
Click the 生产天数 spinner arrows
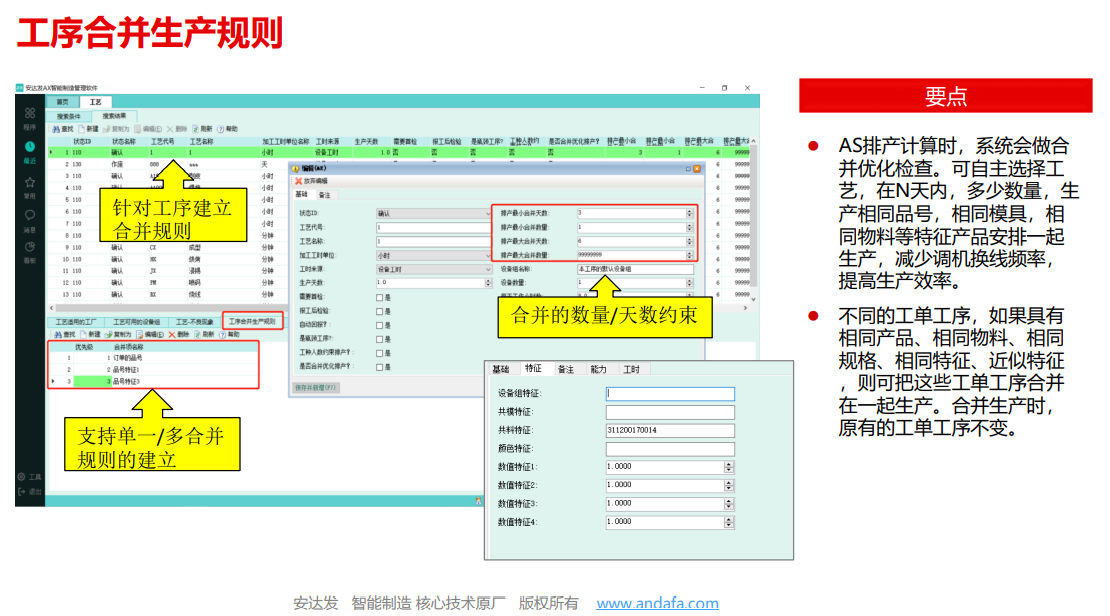point(488,283)
